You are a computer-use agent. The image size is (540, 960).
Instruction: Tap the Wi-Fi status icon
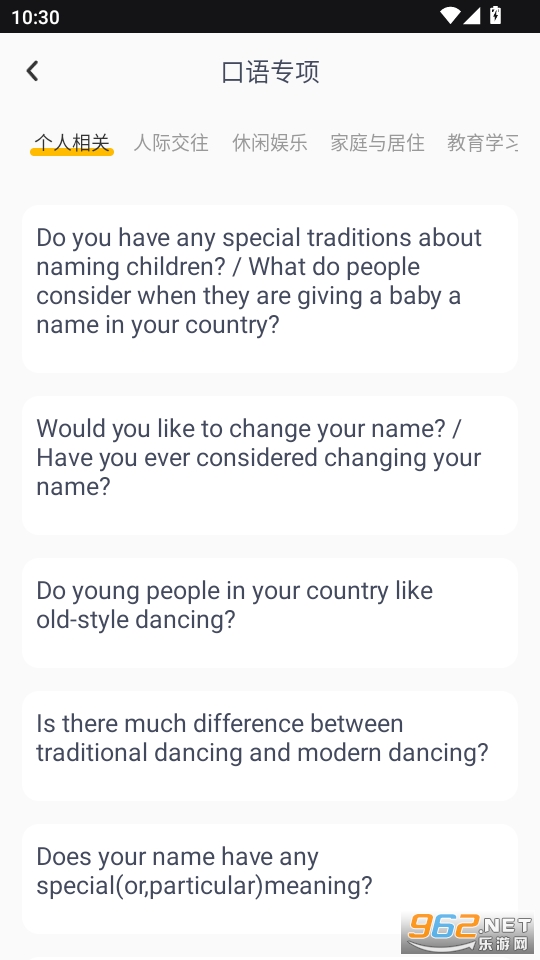450,16
